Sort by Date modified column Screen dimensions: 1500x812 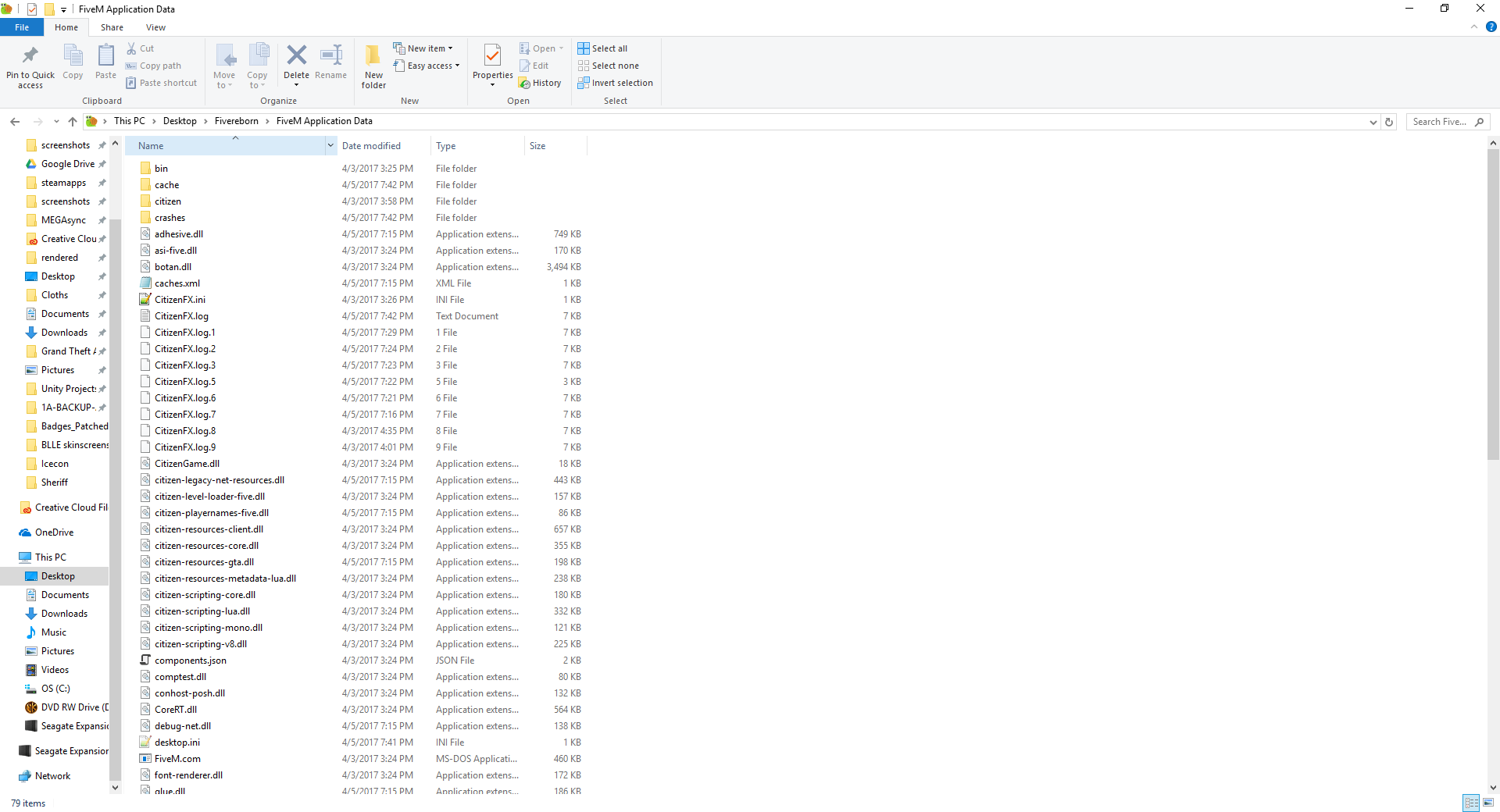coord(383,145)
